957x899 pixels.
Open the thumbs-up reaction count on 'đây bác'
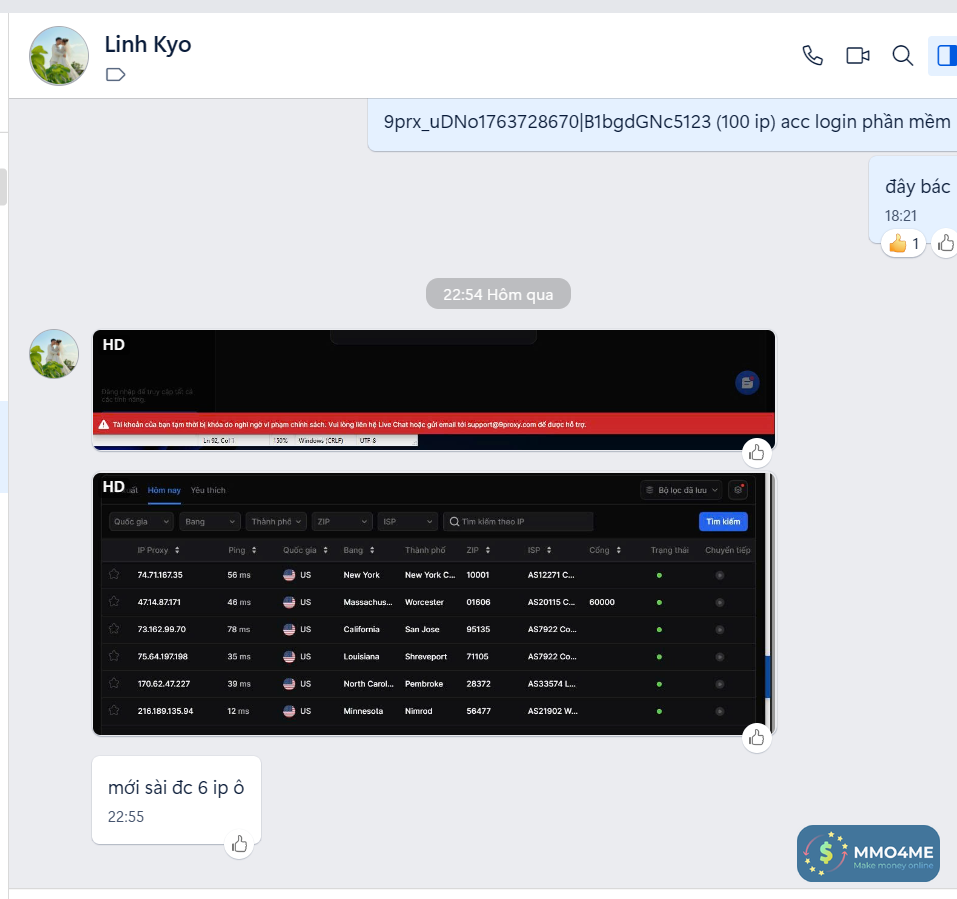pyautogui.click(x=904, y=244)
